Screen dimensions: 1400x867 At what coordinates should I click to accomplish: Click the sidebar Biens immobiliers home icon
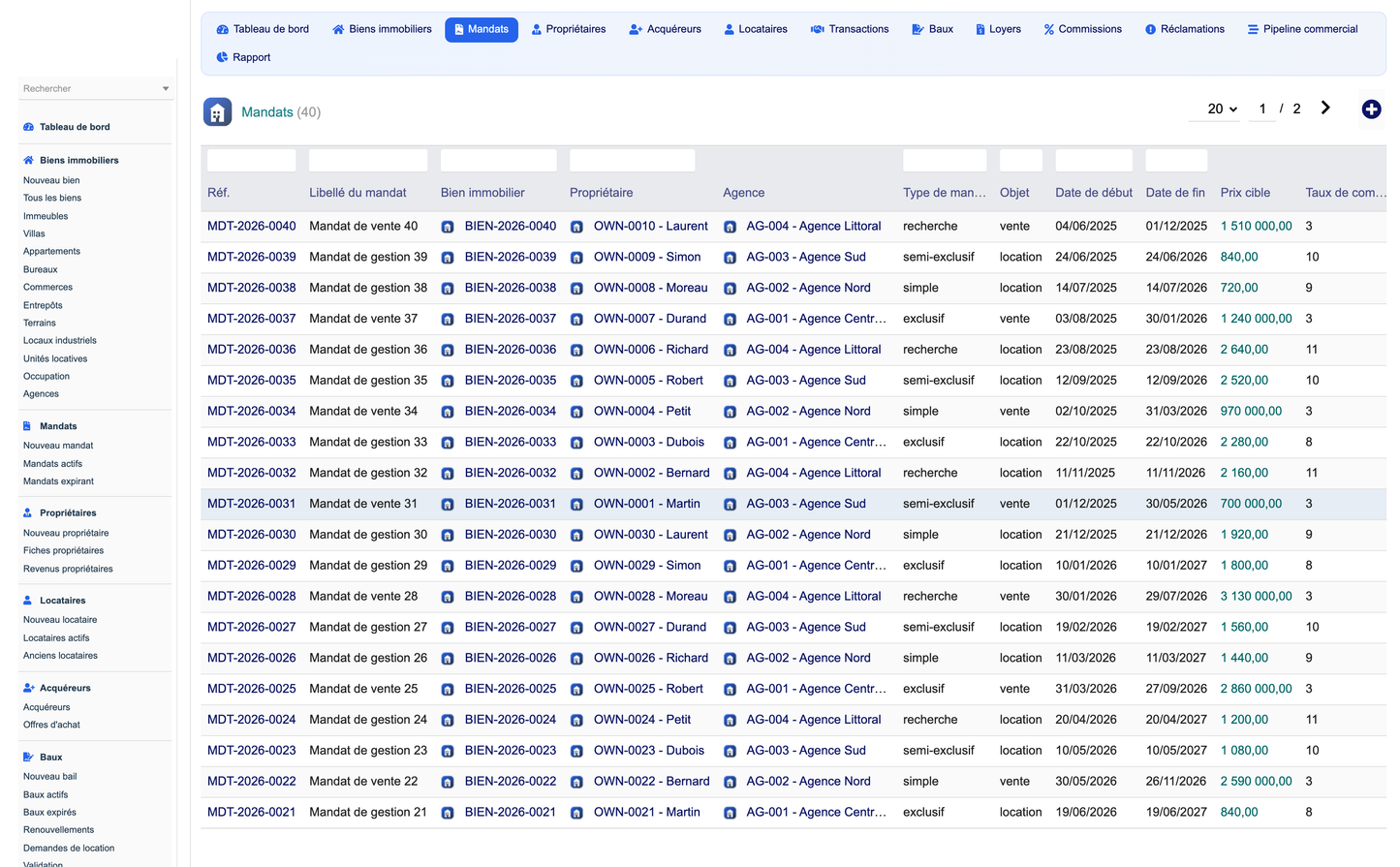[x=28, y=160]
